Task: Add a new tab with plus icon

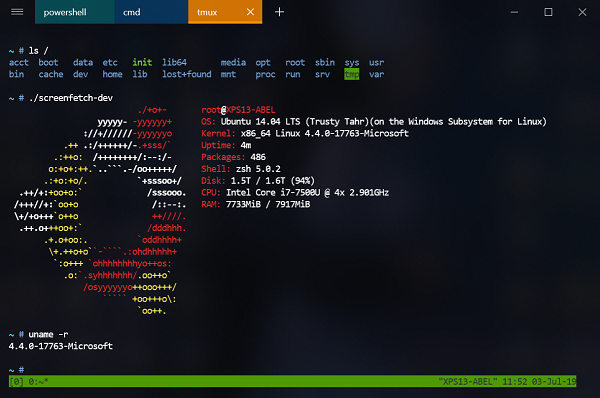Action: click(x=279, y=12)
